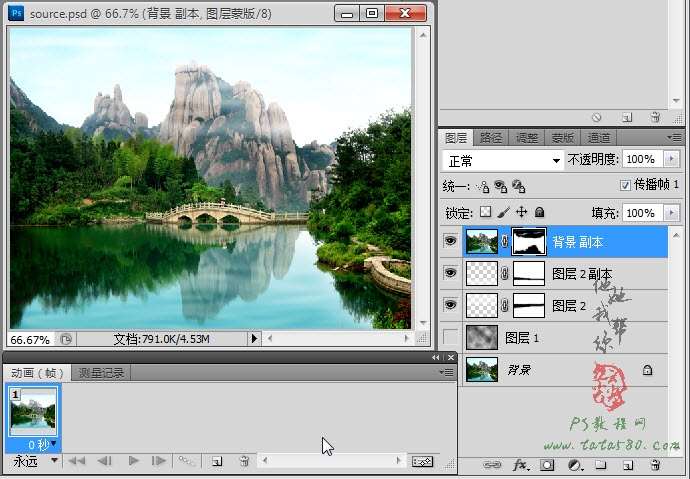
Task: Switch to the 通道 tab
Action: tap(598, 138)
